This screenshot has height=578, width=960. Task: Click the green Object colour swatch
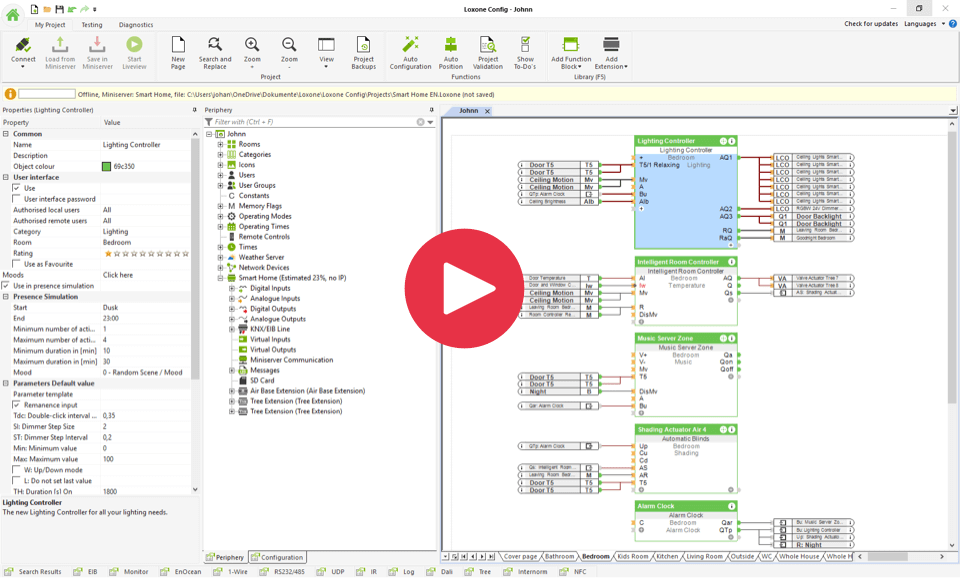[x=107, y=167]
